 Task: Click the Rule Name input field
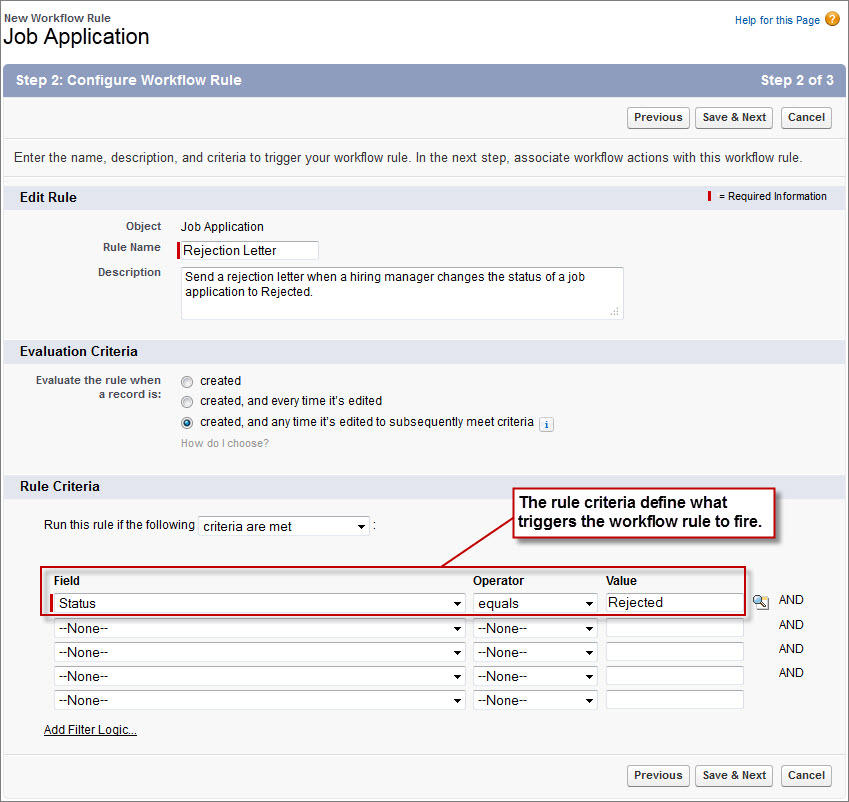[x=249, y=250]
